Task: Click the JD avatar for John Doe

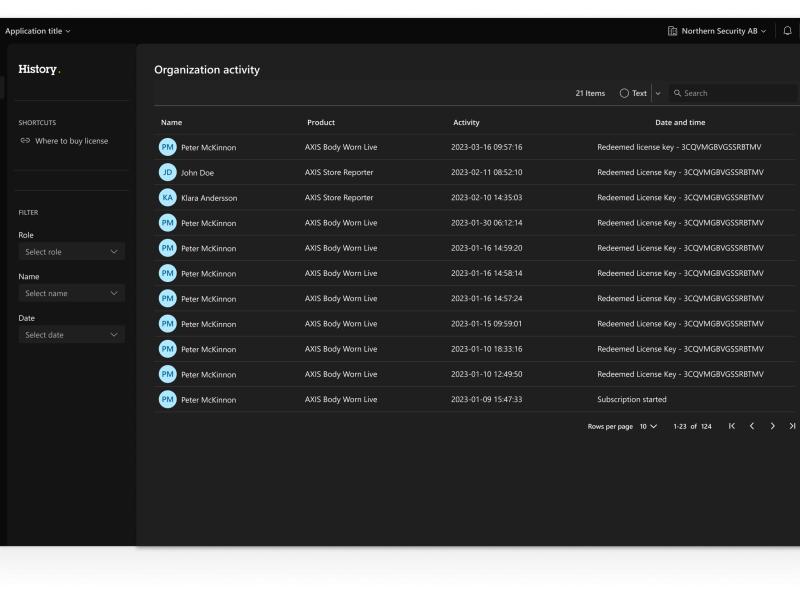Action: pyautogui.click(x=167, y=172)
